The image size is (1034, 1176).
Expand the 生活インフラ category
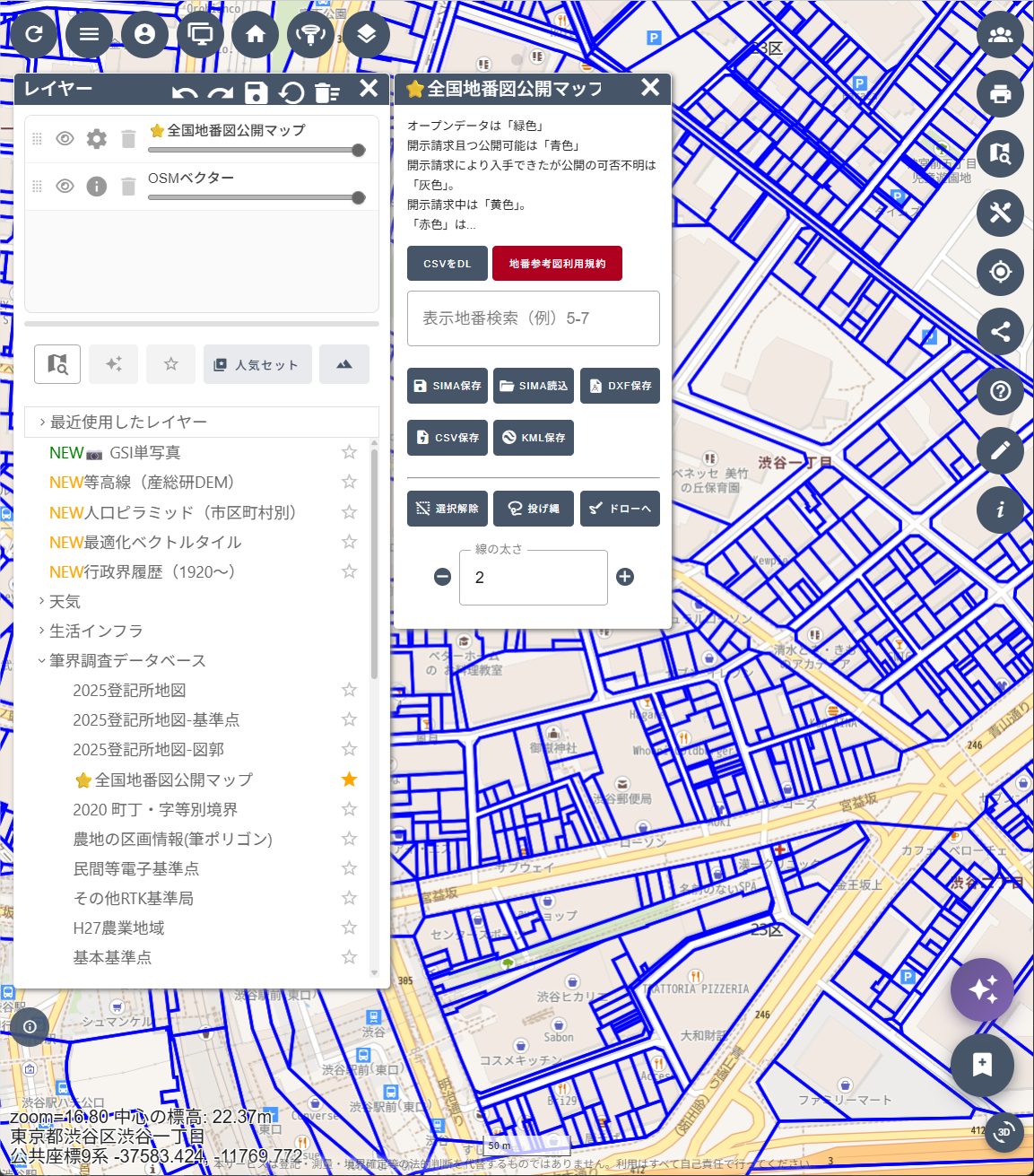95,631
